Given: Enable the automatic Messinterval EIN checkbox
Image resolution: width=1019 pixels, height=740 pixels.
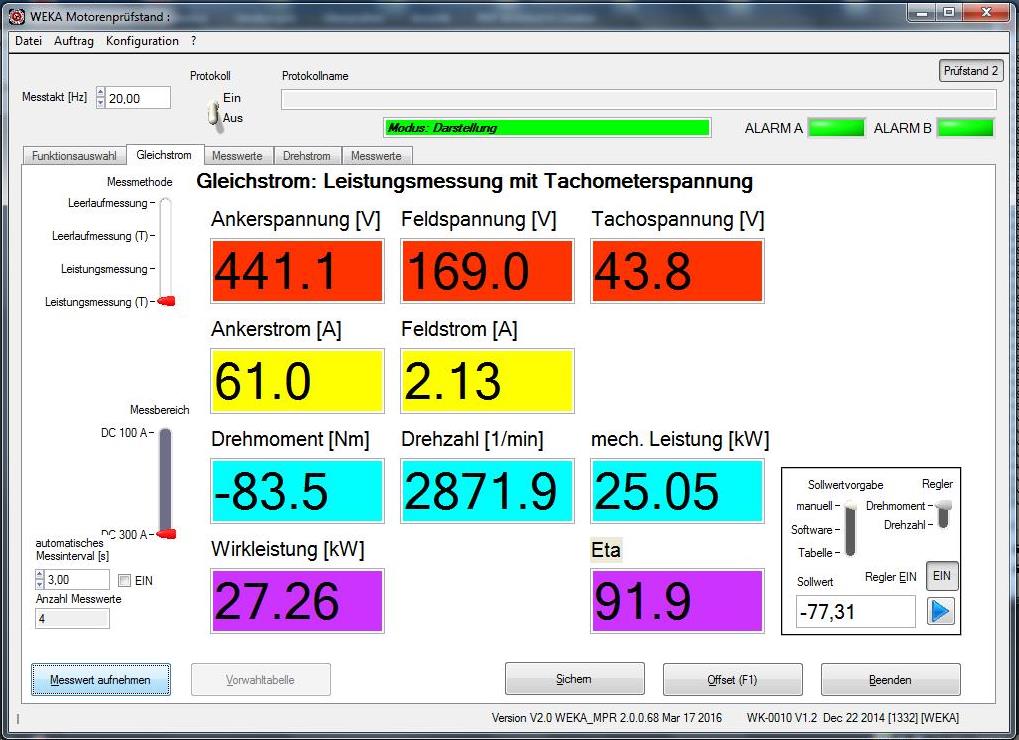Looking at the screenshot, I should [125, 580].
